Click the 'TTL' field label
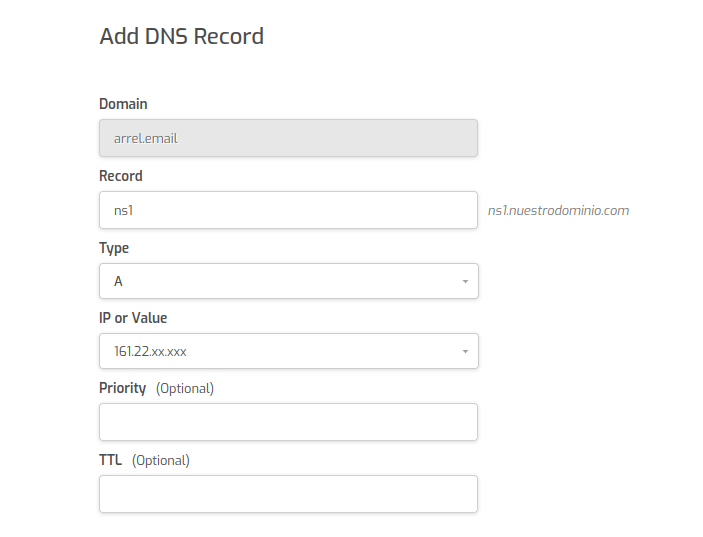The image size is (703, 537). [111, 460]
